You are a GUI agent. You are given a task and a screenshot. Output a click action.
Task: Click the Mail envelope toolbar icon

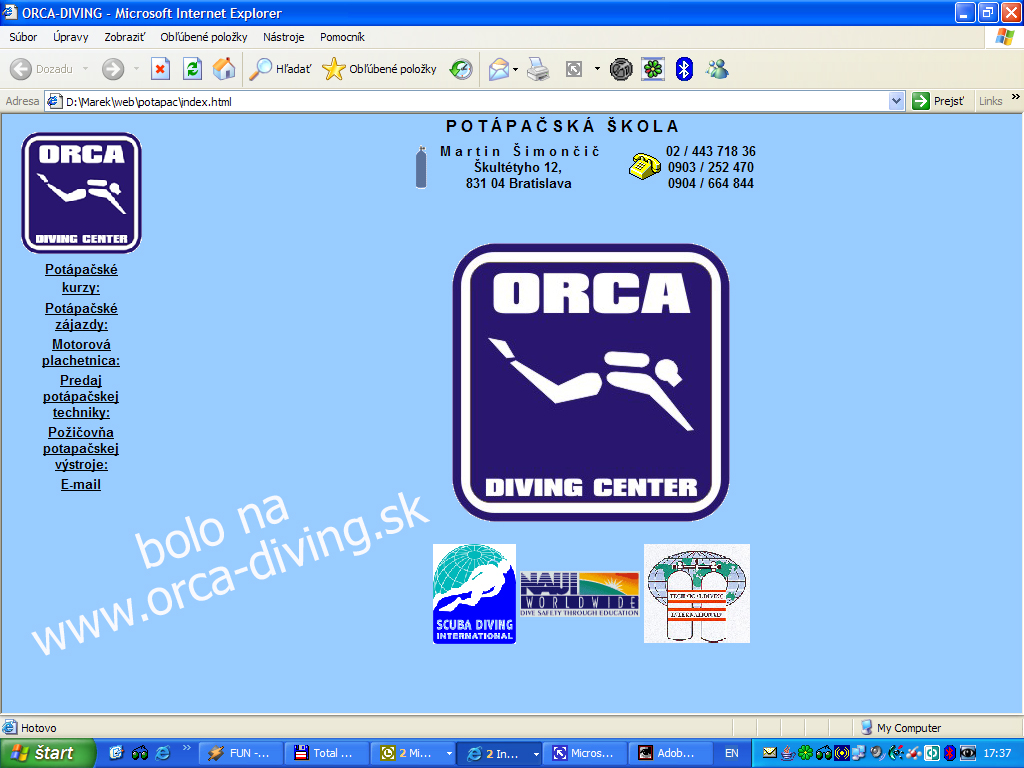pyautogui.click(x=498, y=69)
